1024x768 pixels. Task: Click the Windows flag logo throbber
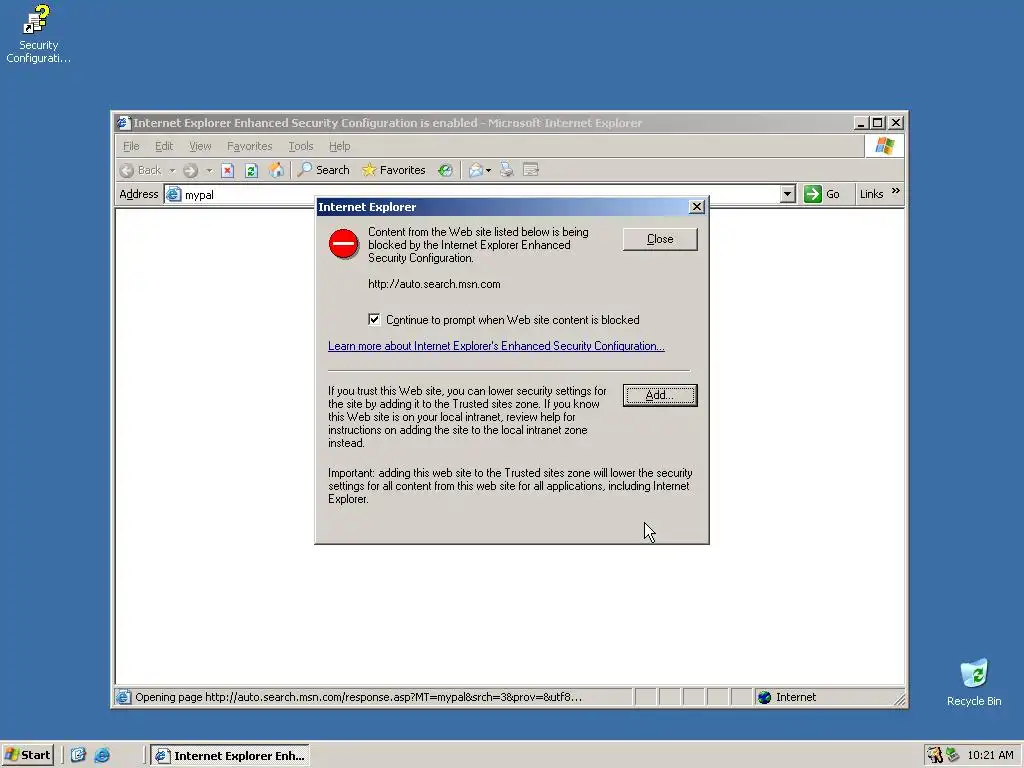coord(885,146)
